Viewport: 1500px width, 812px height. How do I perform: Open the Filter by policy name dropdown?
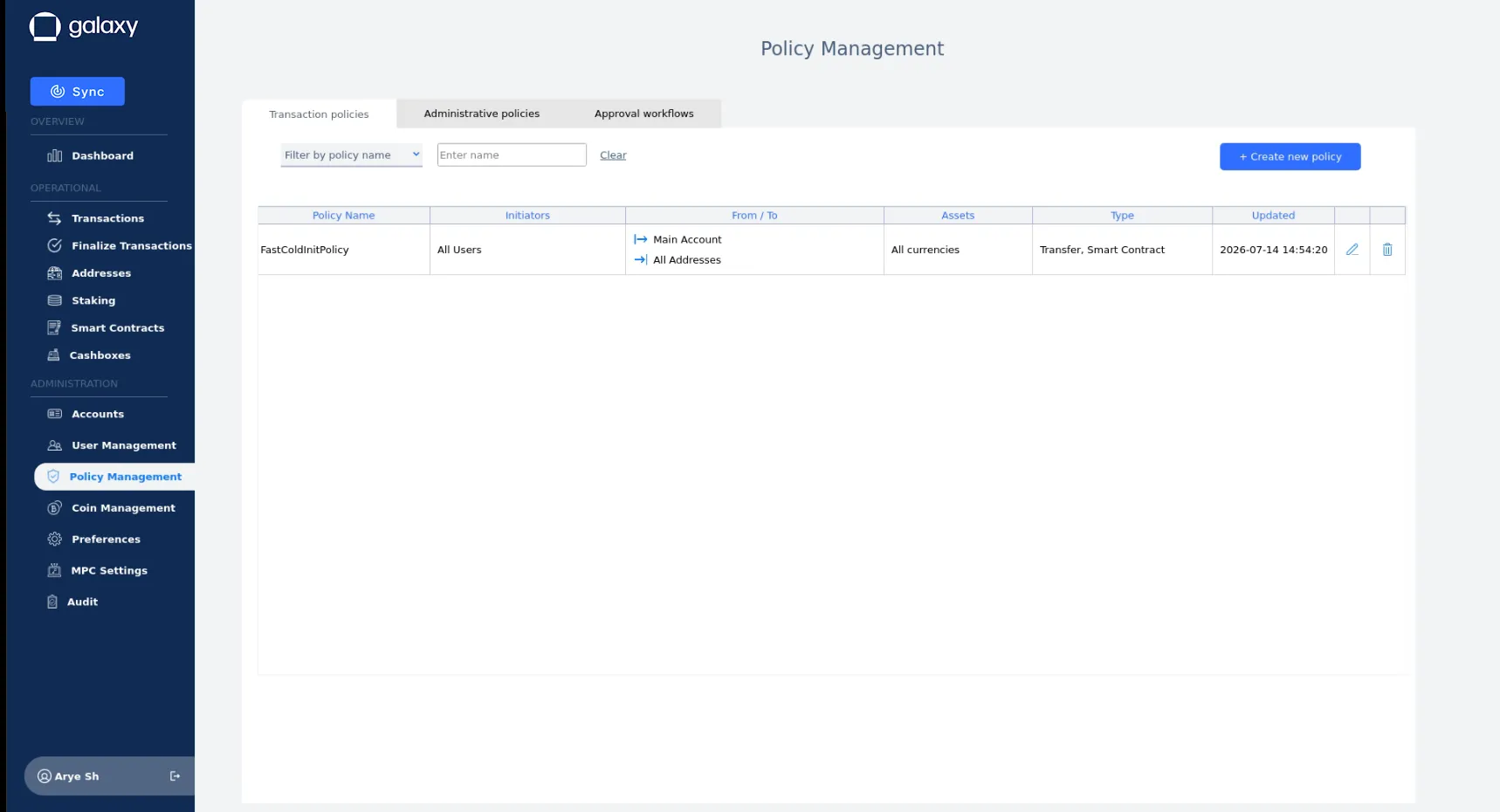[351, 155]
